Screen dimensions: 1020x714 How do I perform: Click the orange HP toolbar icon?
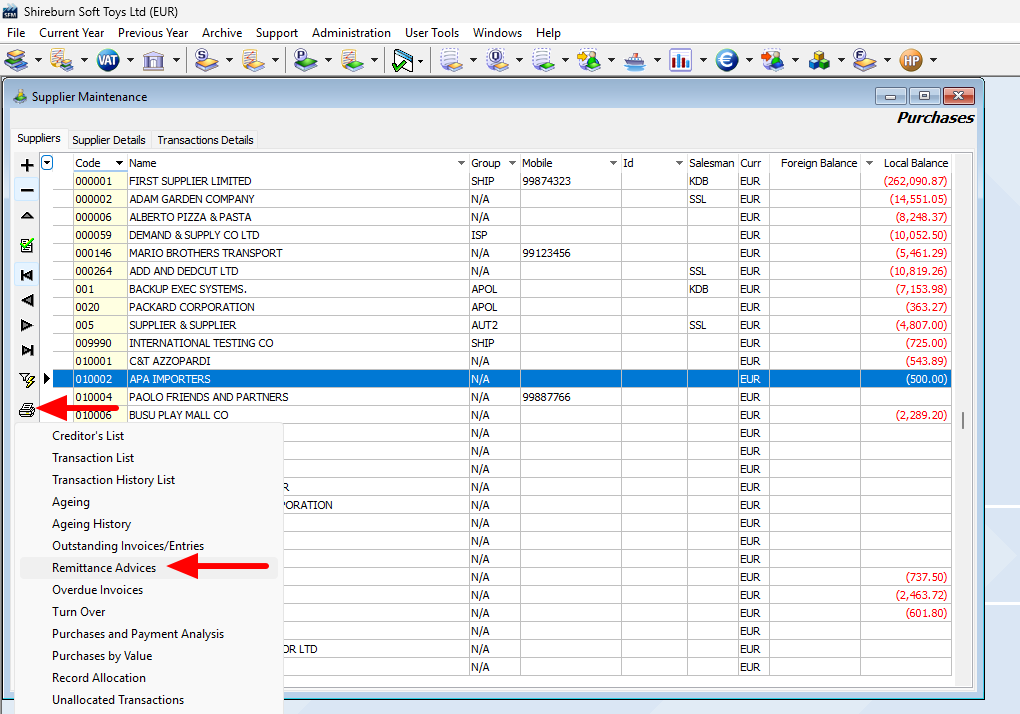pos(910,61)
